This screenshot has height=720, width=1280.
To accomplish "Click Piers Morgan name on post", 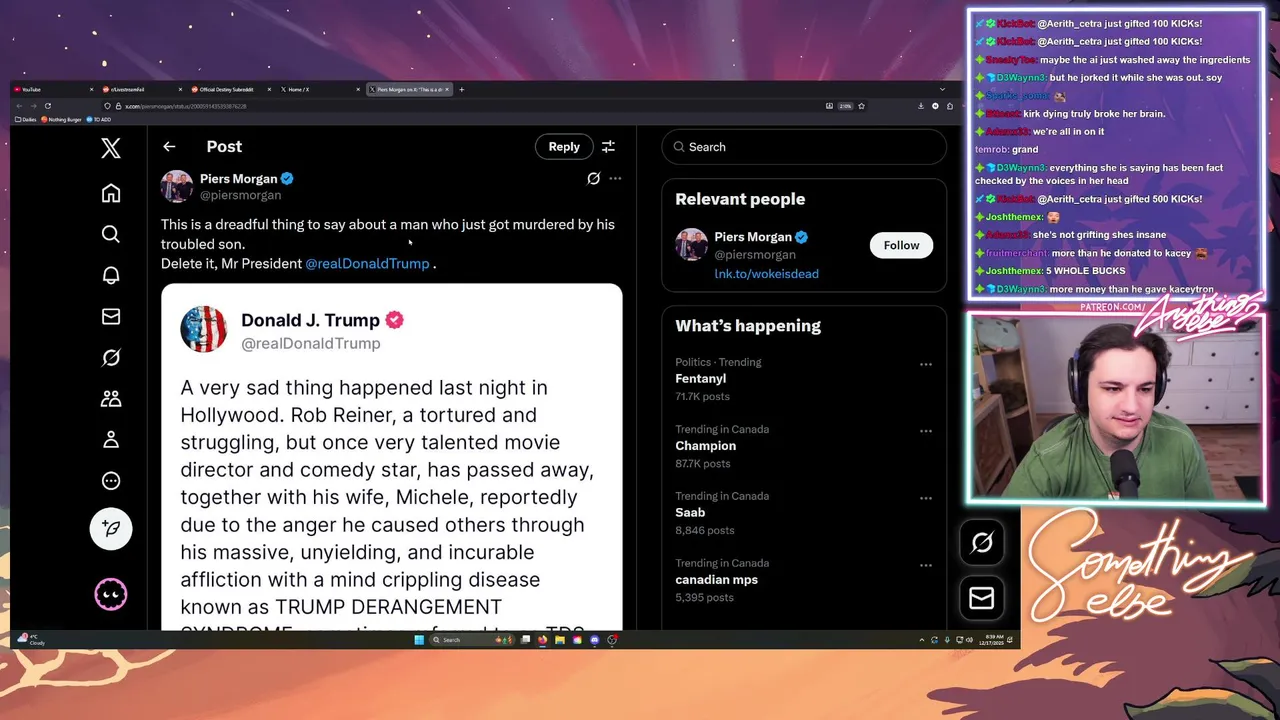I will click(238, 178).
